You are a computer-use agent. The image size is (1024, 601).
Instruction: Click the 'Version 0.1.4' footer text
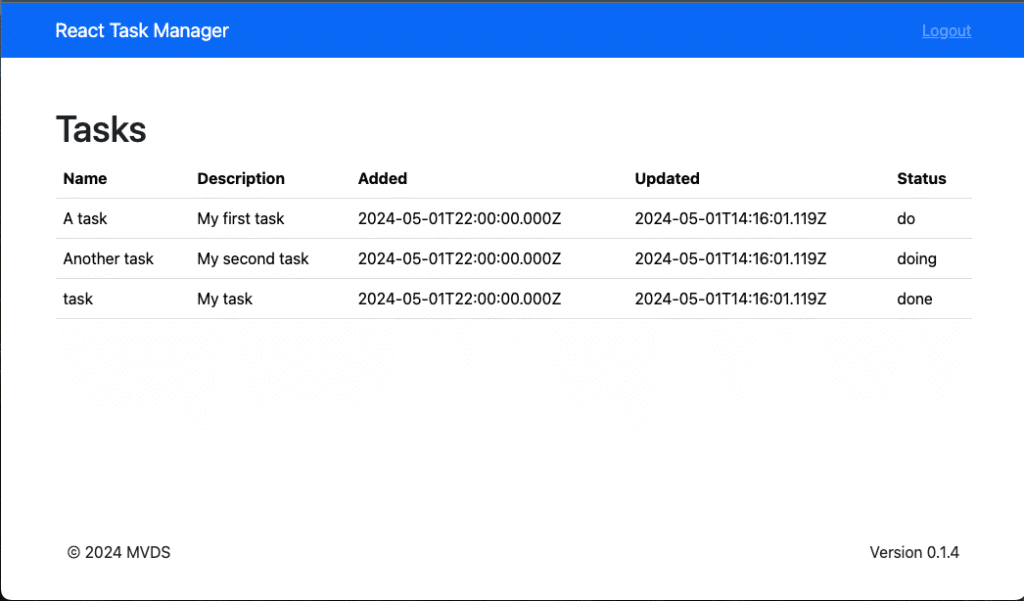(914, 553)
